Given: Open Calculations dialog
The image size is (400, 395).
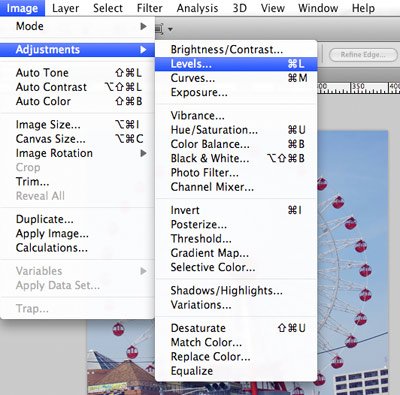Looking at the screenshot, I should click(x=77, y=248).
